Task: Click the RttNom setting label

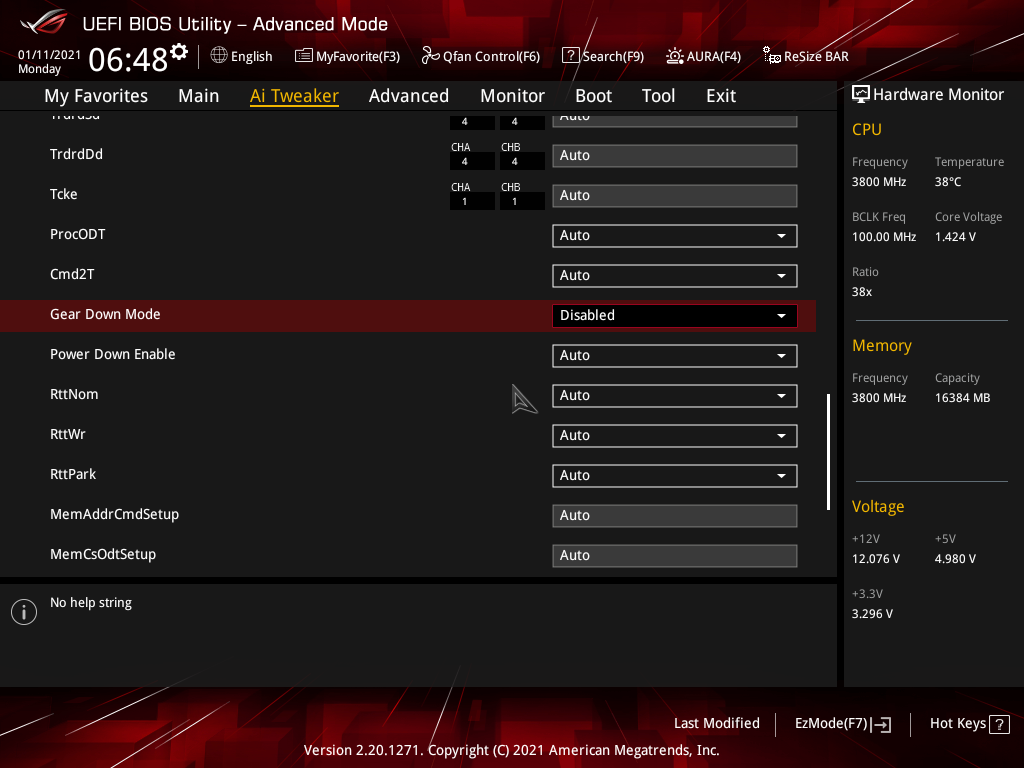Action: [x=74, y=394]
